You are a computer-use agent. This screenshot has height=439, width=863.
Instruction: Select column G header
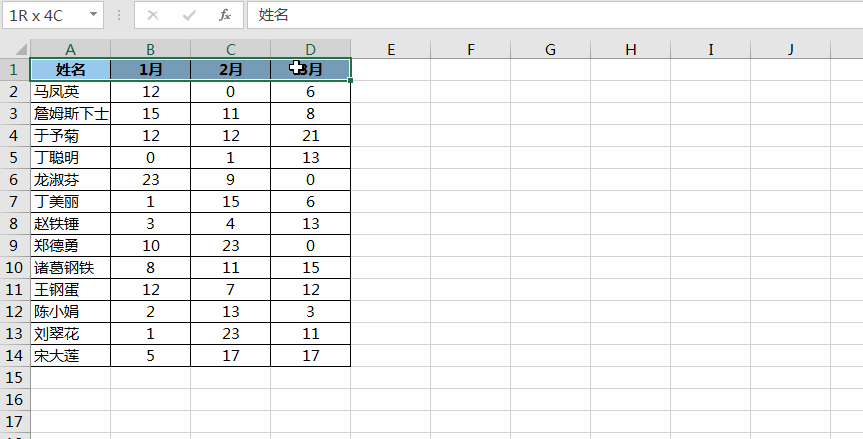[x=550, y=49]
